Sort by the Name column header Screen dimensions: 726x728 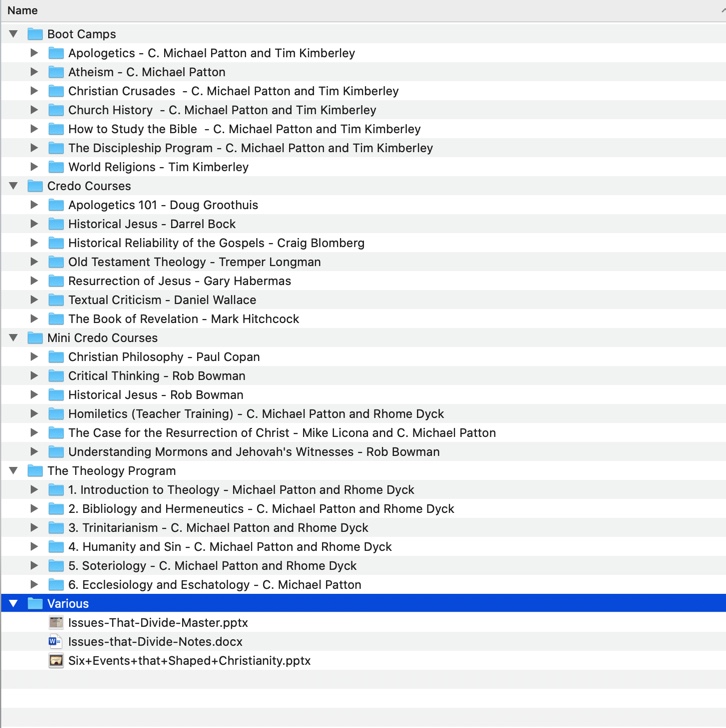click(x=363, y=10)
